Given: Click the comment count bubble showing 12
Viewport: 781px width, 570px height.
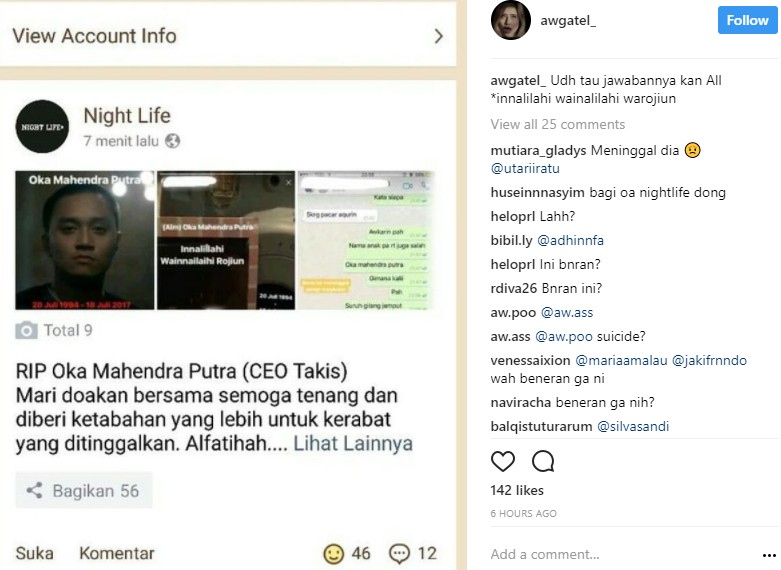Looking at the screenshot, I should click(399, 554).
